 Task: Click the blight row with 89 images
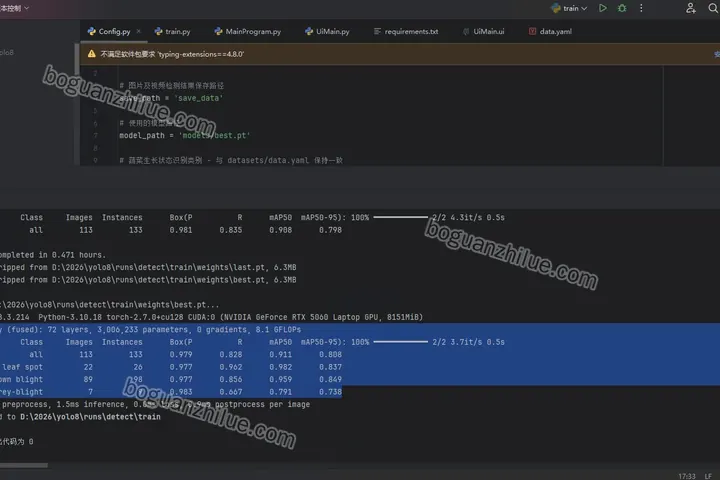pyautogui.click(x=171, y=379)
